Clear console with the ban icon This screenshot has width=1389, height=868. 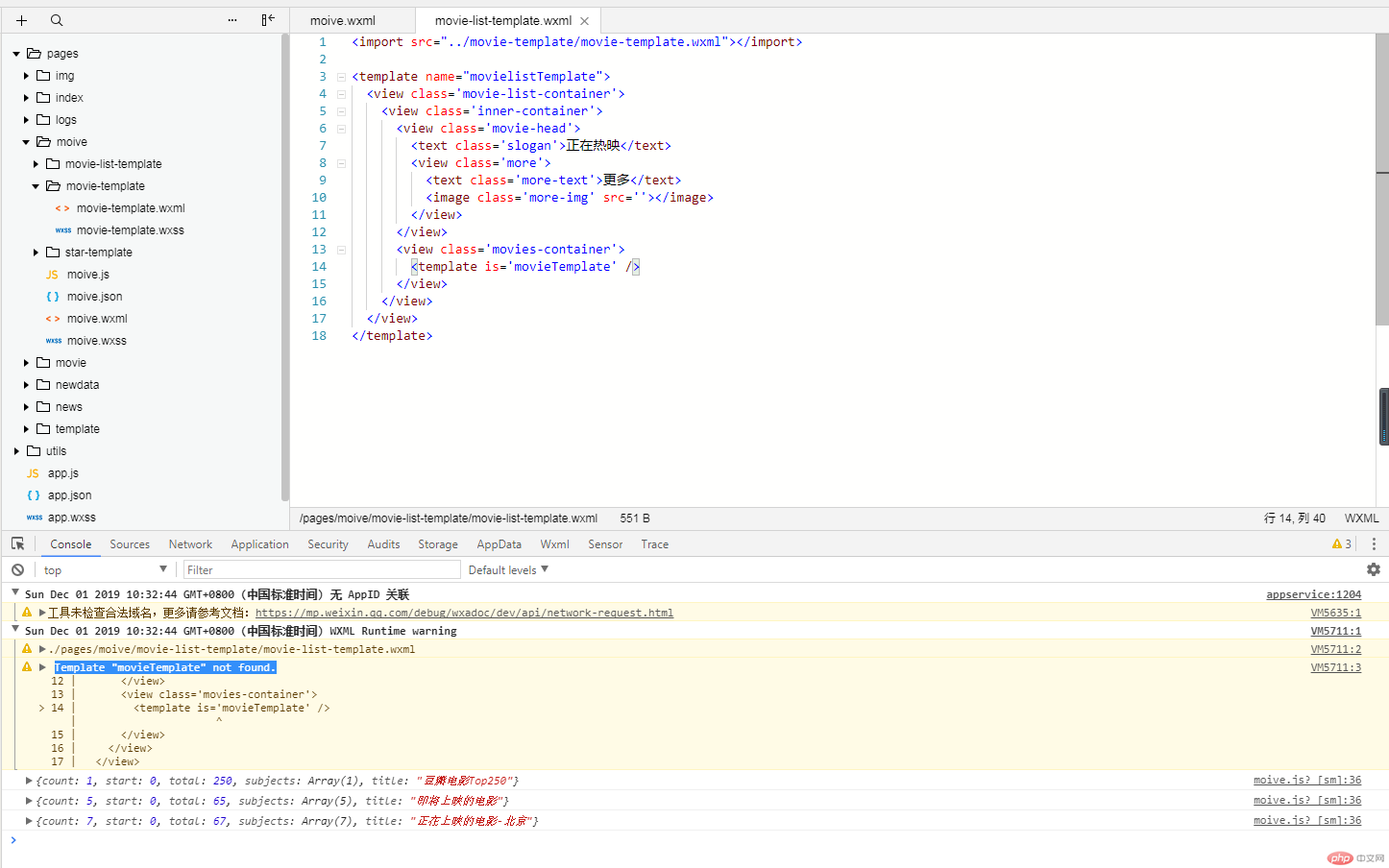17,569
